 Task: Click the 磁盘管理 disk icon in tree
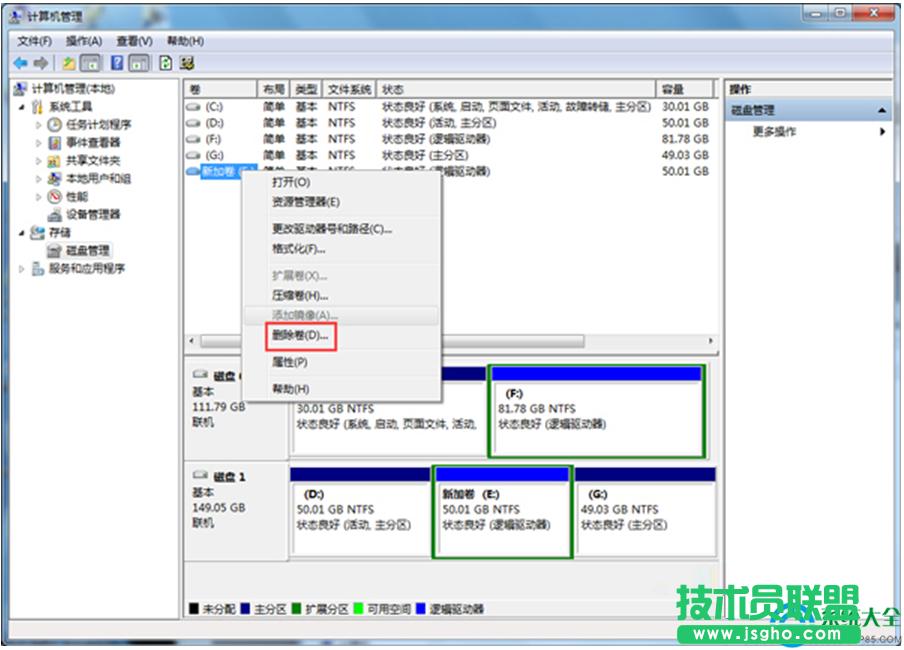point(54,250)
